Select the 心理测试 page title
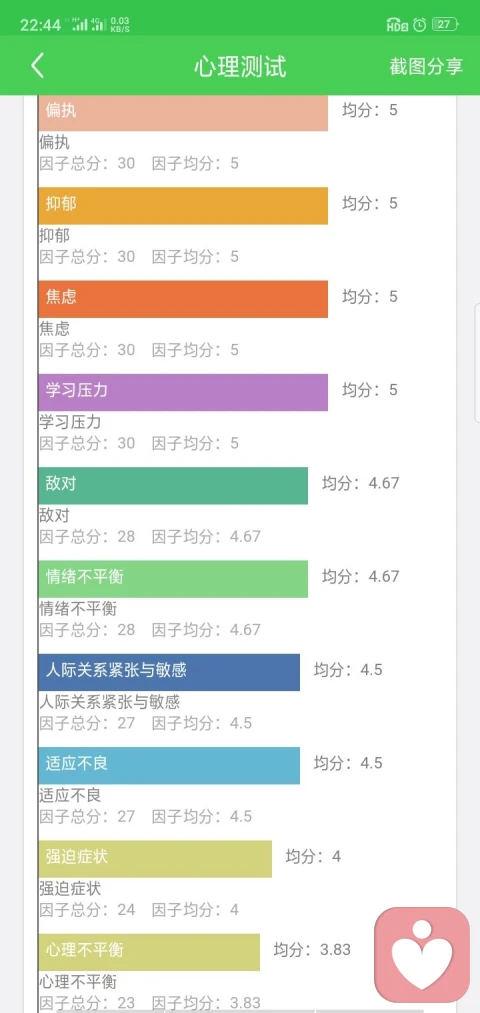Screen dimensions: 480x1013 pyautogui.click(x=240, y=67)
